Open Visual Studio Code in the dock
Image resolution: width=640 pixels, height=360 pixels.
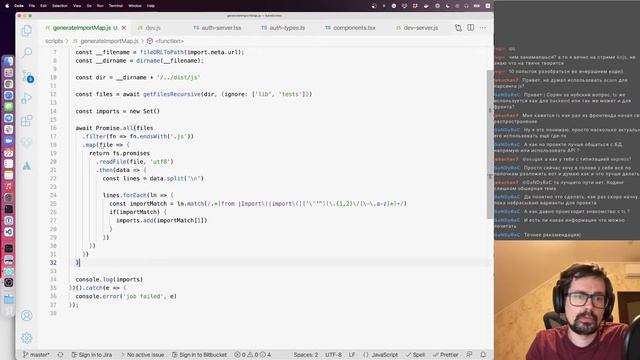(x=9, y=232)
